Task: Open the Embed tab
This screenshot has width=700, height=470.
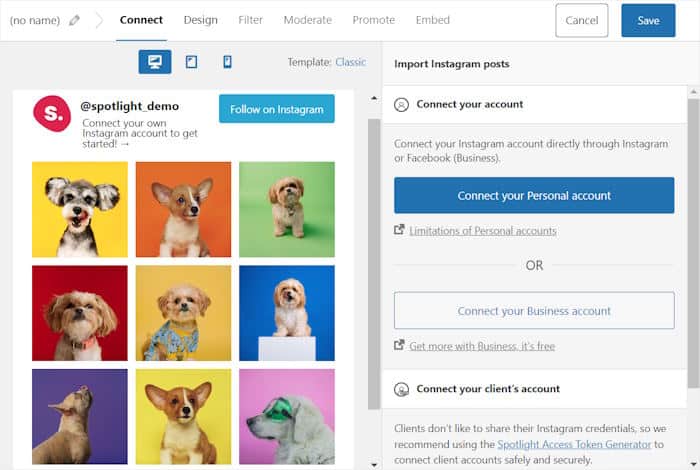Action: 433,20
